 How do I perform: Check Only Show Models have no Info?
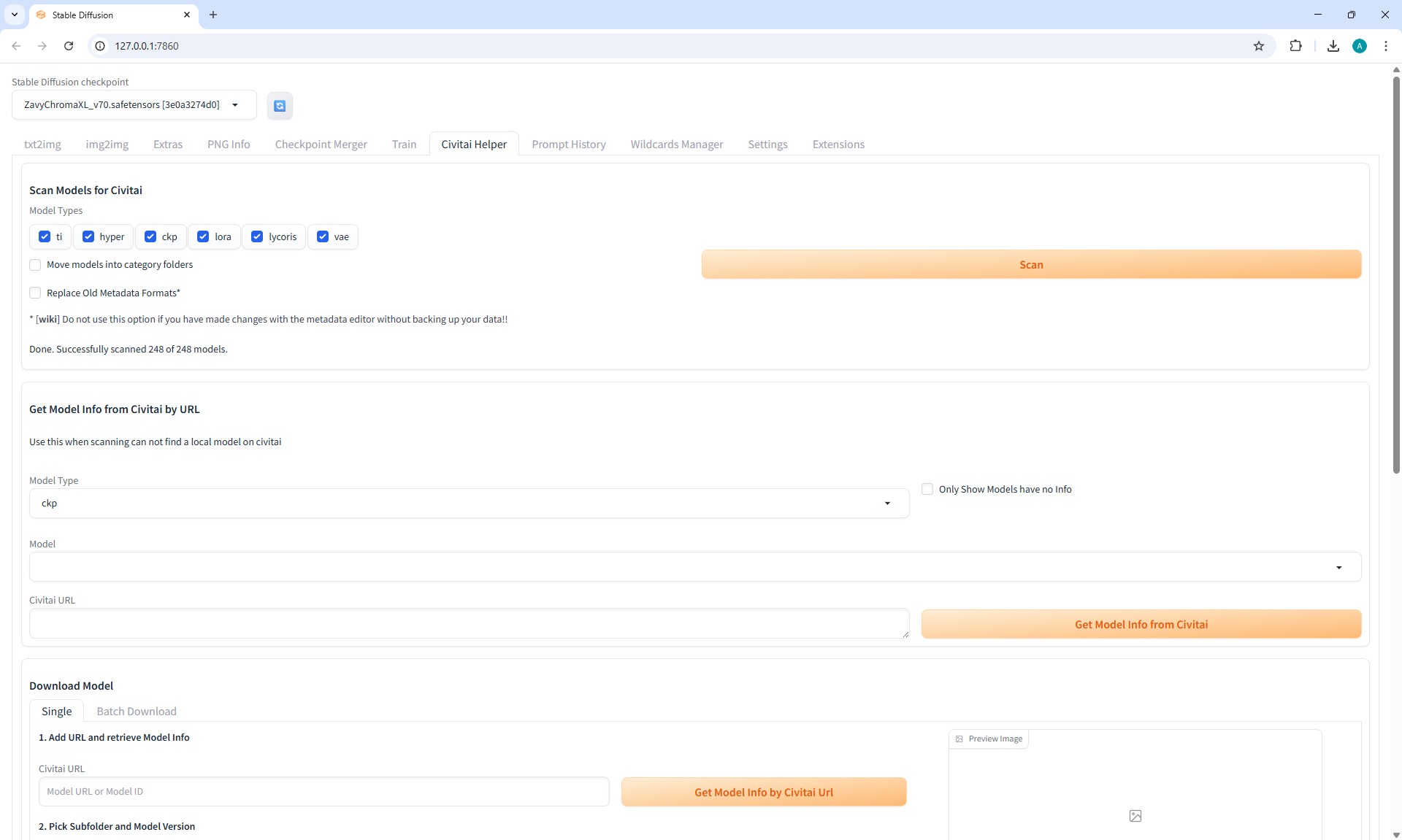927,489
